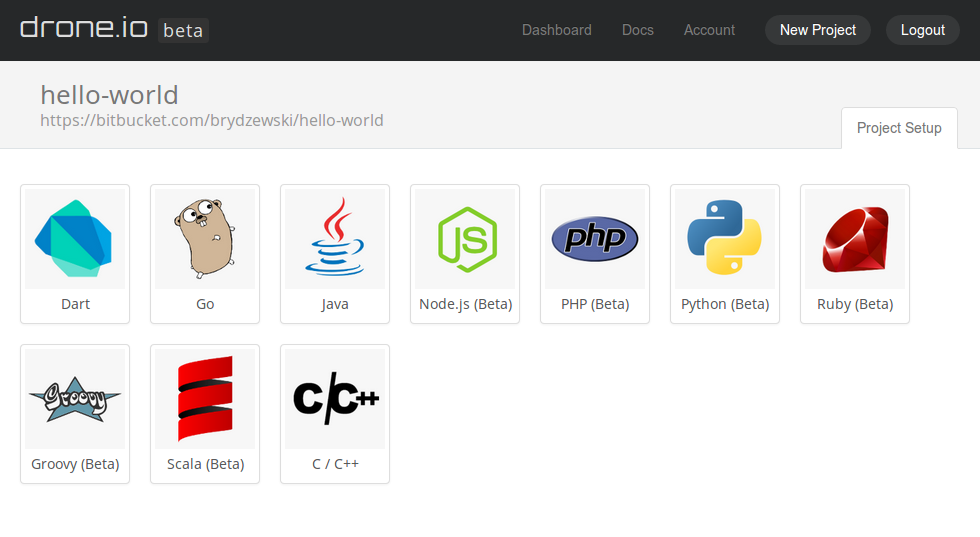Open the Dashboard menu item
The image size is (980, 537).
tap(557, 30)
